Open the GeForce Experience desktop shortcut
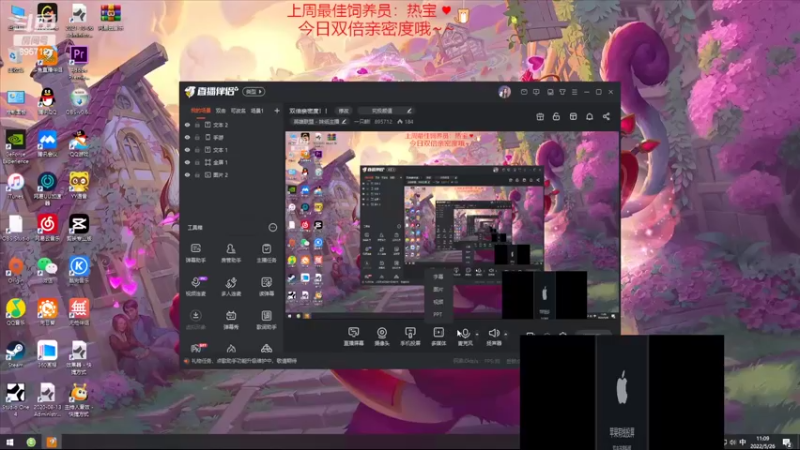The width and height of the screenshot is (800, 450). [x=16, y=147]
